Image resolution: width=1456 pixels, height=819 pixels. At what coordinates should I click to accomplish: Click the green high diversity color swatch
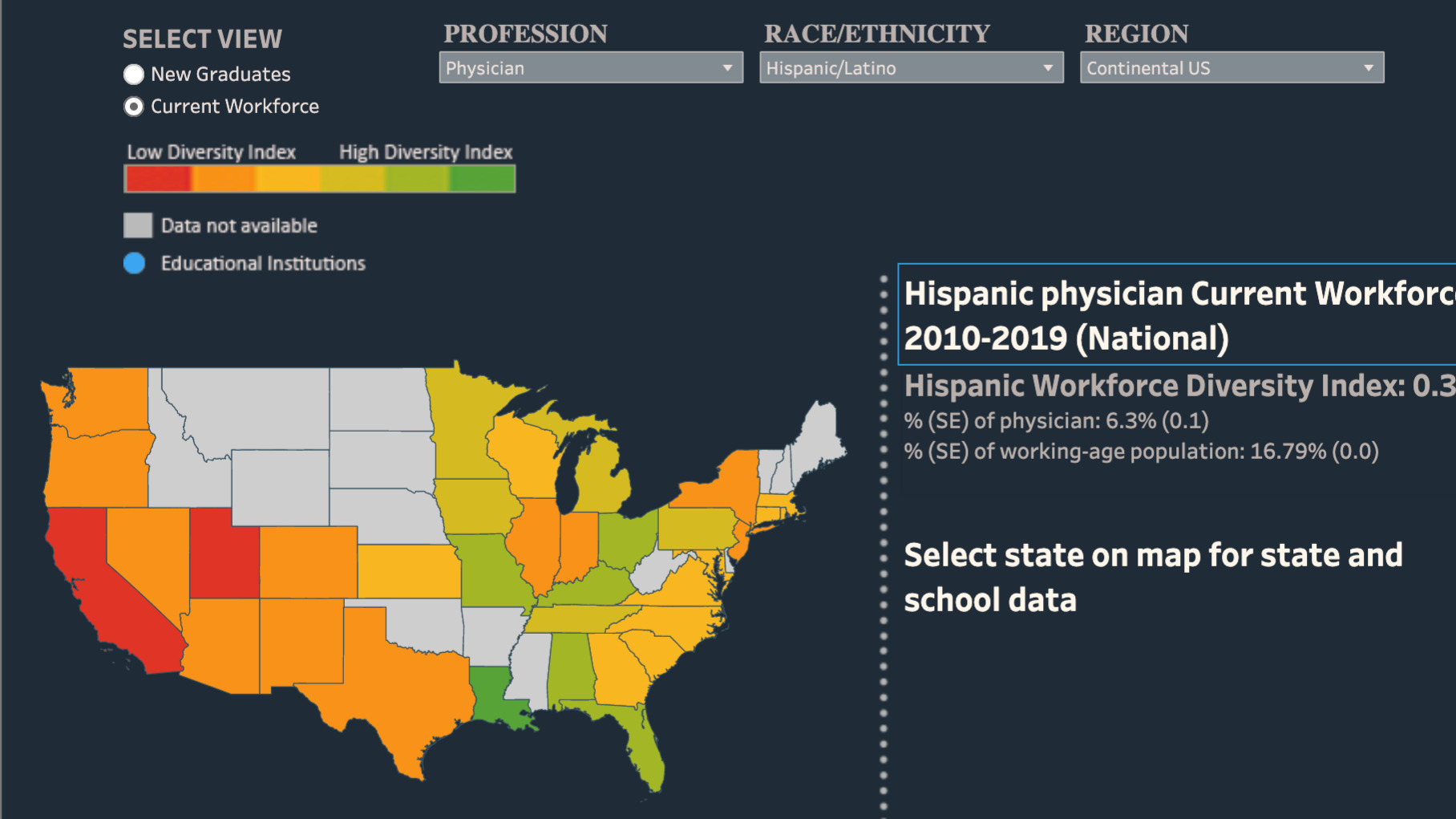tap(483, 179)
